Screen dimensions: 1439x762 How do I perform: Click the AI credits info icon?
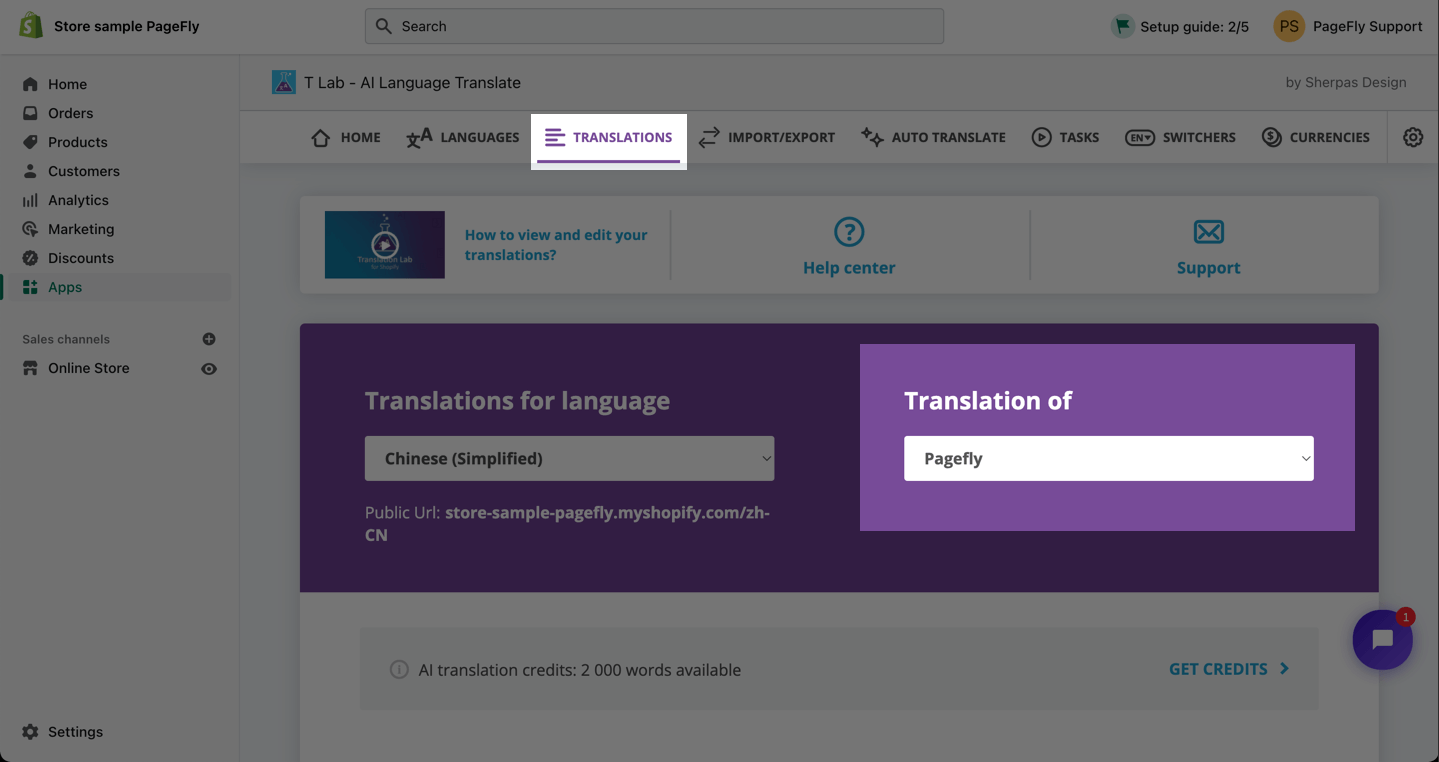(x=399, y=669)
